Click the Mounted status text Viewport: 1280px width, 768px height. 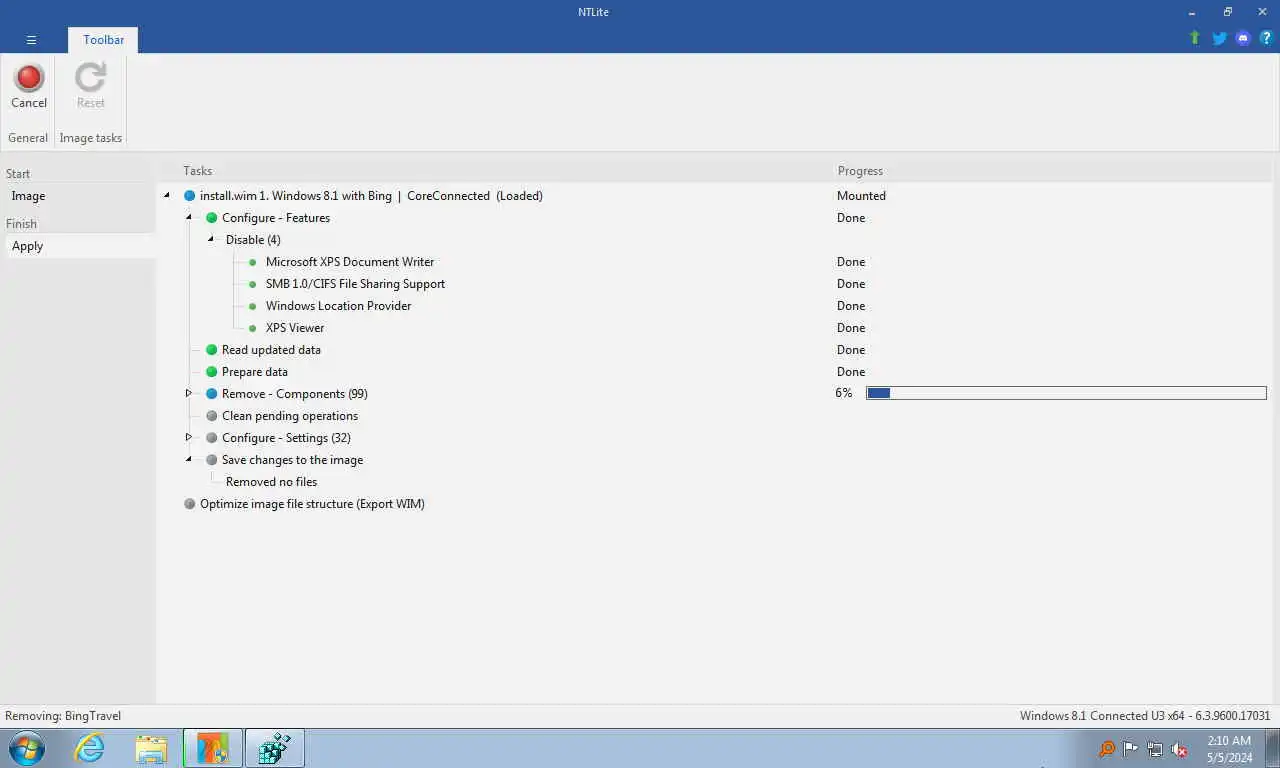861,196
